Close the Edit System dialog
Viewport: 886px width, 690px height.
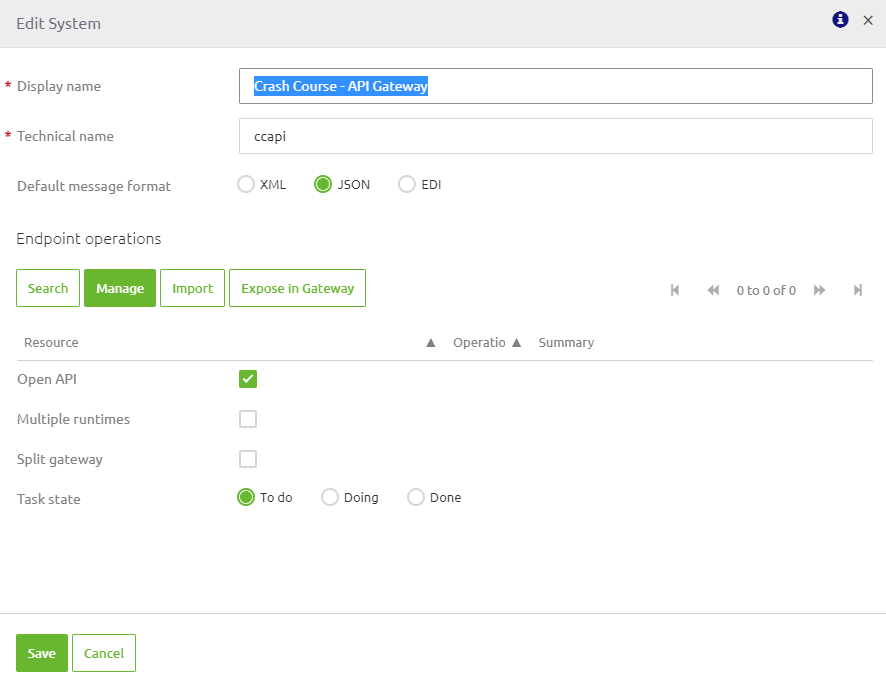868,20
